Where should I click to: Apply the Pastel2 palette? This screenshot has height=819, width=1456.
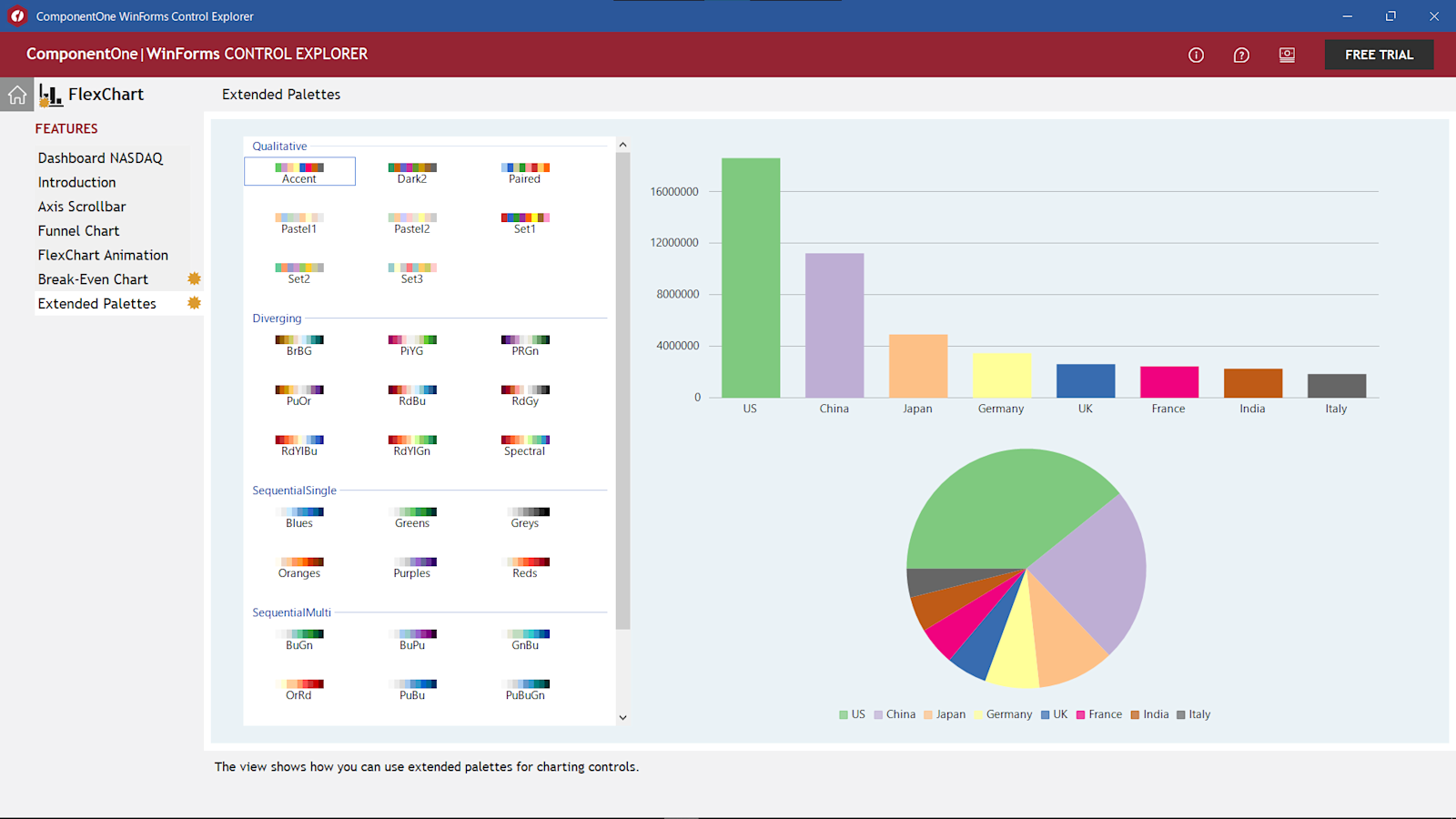[412, 222]
